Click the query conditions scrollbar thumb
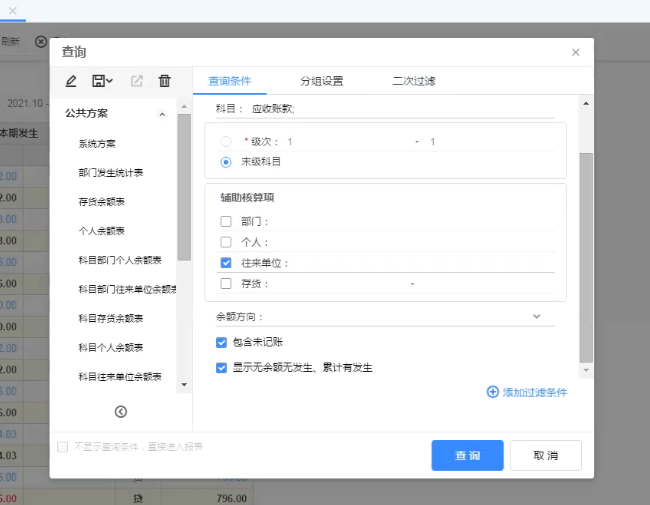The height and width of the screenshot is (505, 650). pyautogui.click(x=586, y=258)
